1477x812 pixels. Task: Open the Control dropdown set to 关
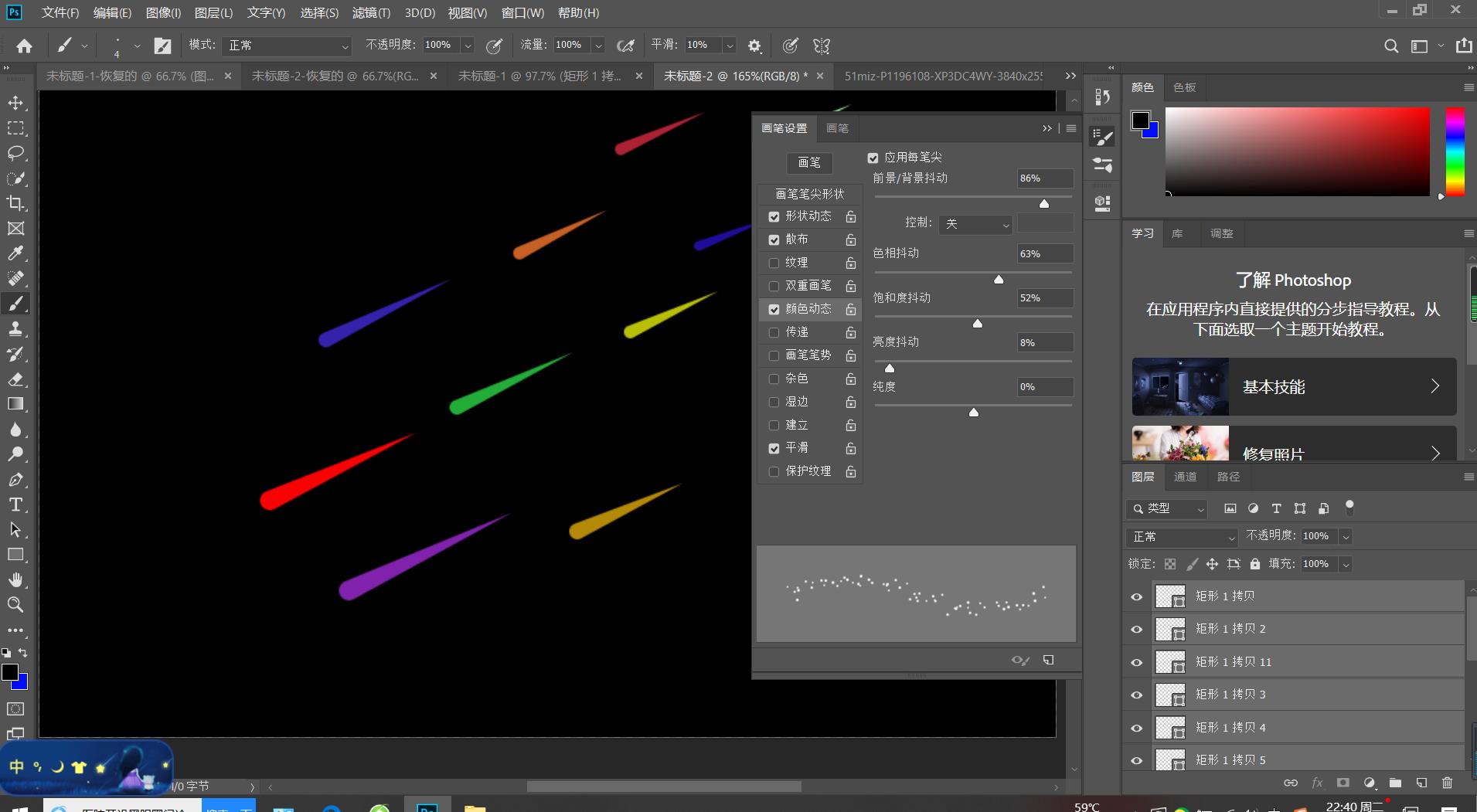coord(975,223)
